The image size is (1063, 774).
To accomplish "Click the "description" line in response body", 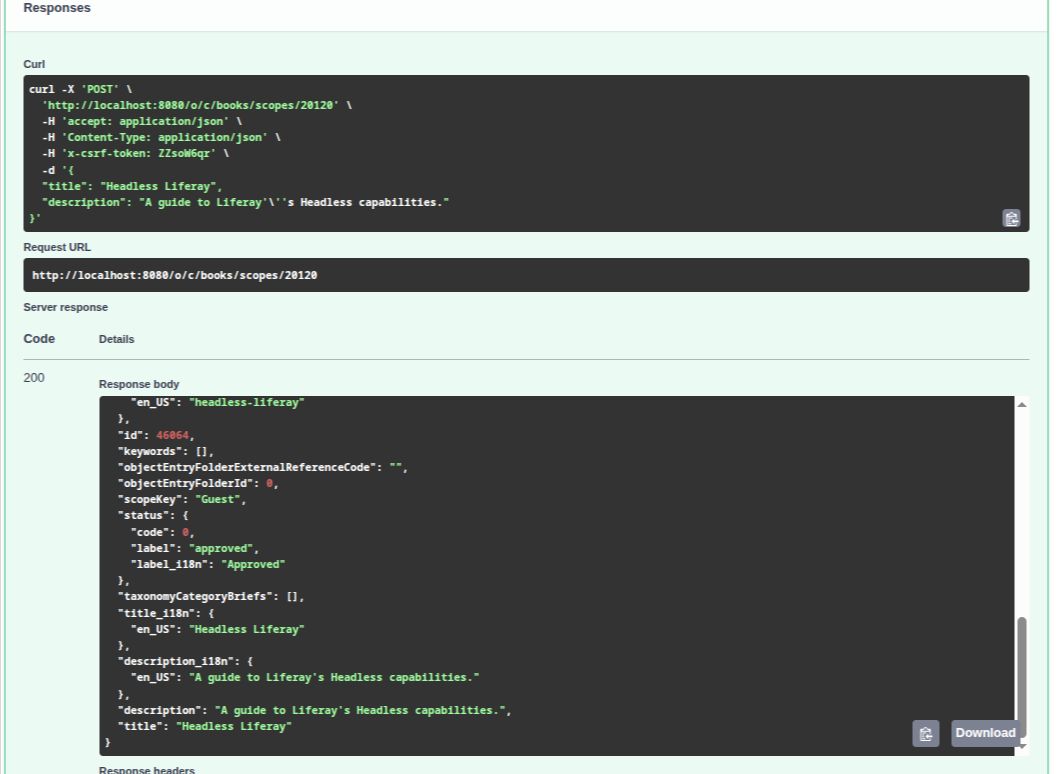I will (315, 710).
